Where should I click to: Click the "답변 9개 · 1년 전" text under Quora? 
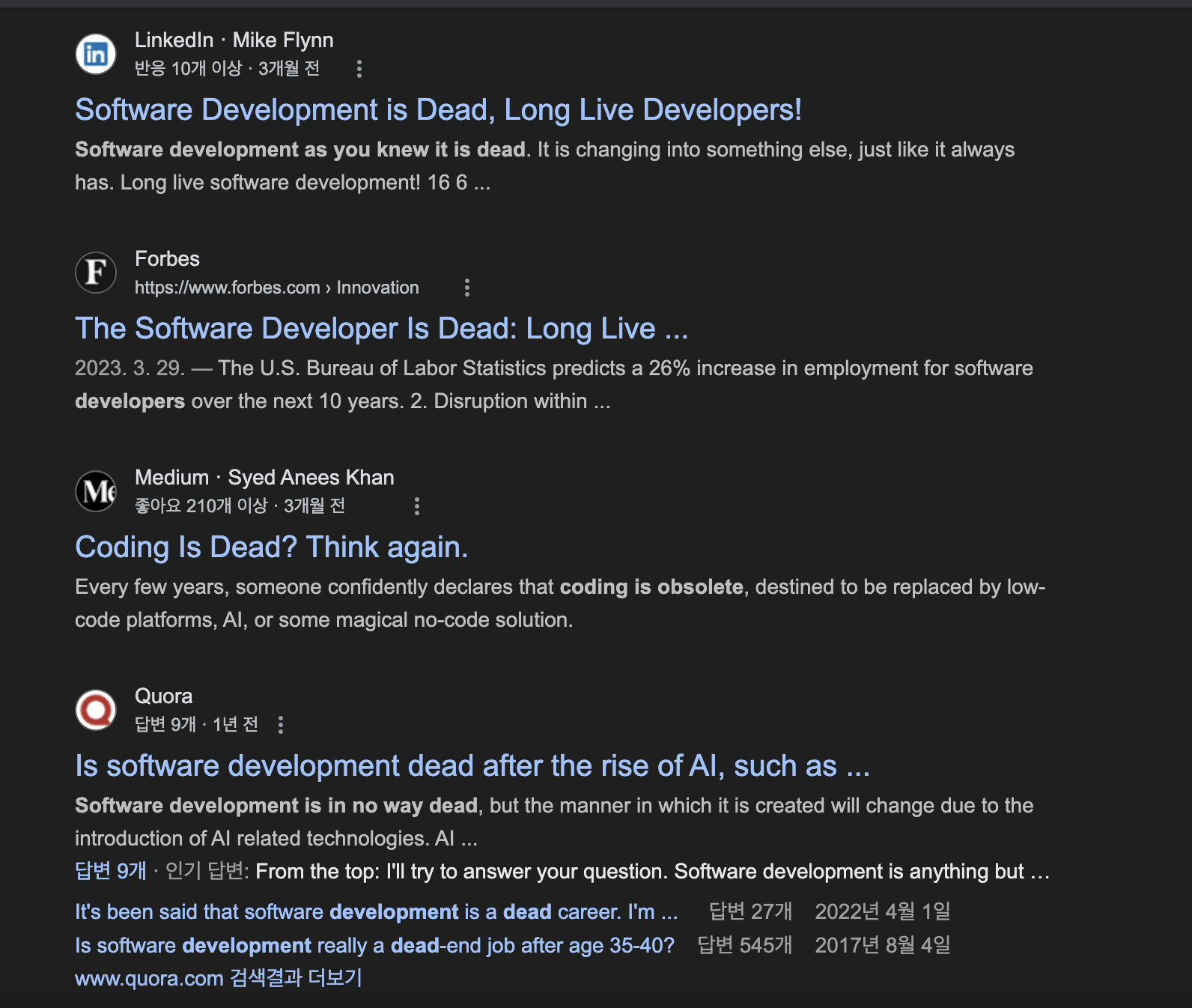click(196, 725)
